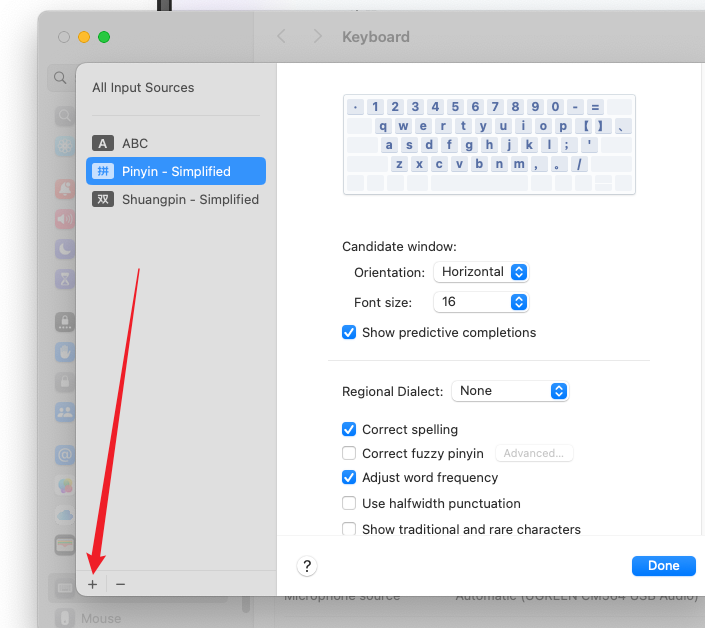
Task: Click the back arrow in Keyboard header
Action: tap(282, 36)
